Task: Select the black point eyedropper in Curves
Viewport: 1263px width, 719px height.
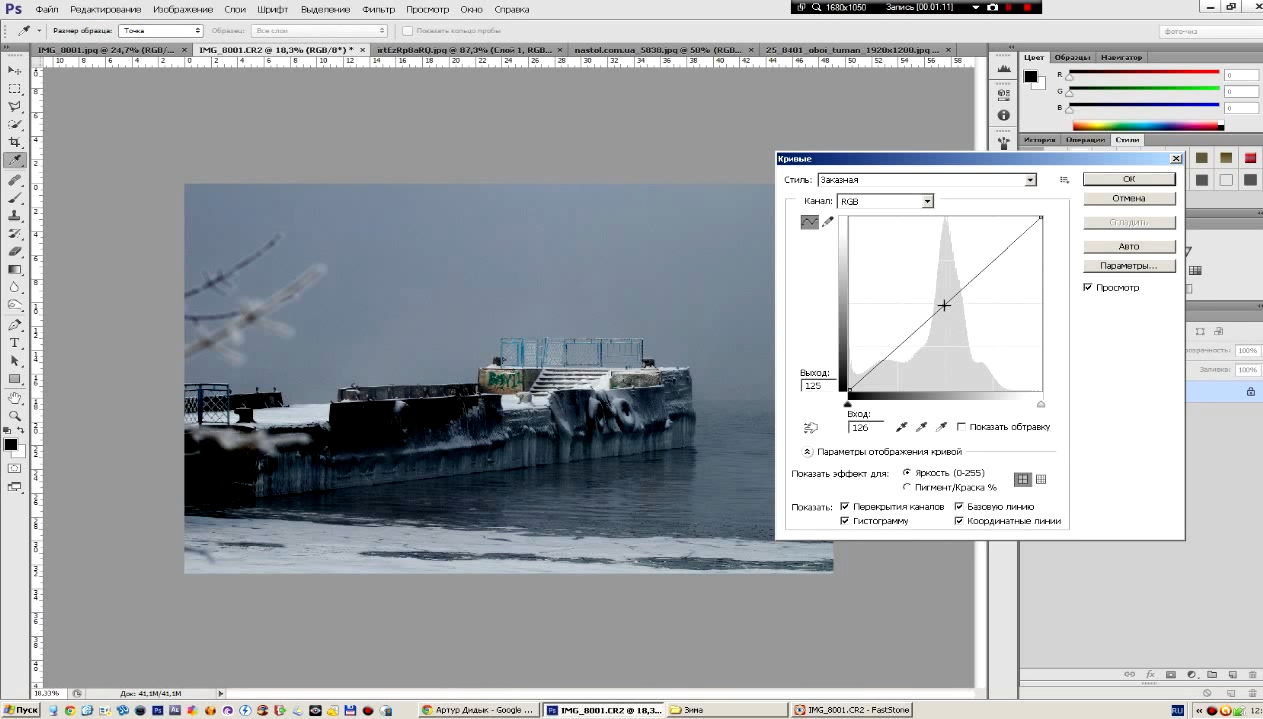Action: 901,427
